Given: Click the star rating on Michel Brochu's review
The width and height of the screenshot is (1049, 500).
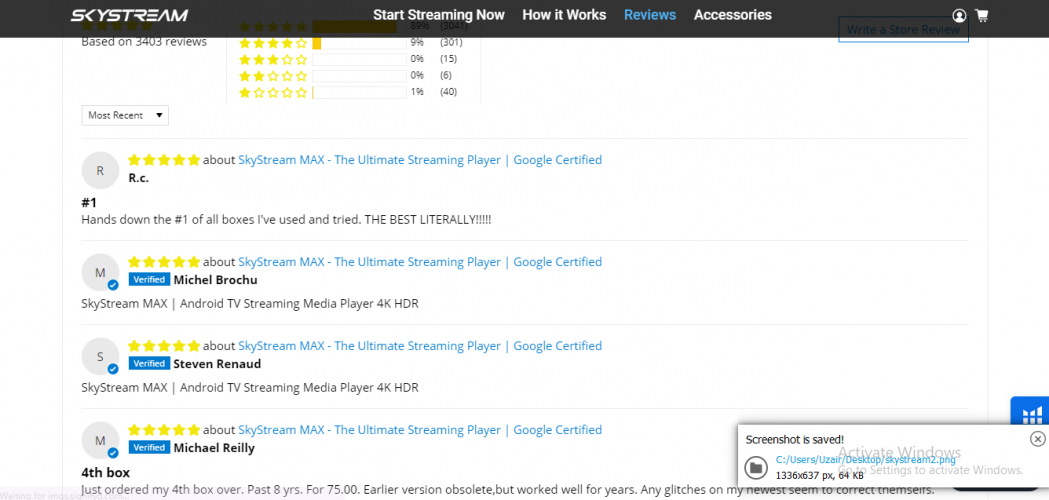Looking at the screenshot, I should pos(164,262).
